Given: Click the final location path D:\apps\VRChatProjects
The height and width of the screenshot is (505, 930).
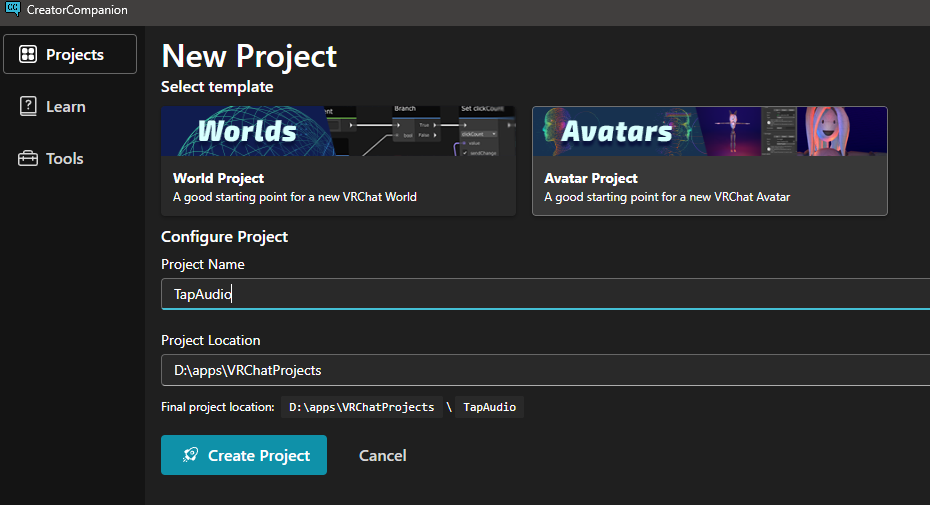Looking at the screenshot, I should coord(362,407).
